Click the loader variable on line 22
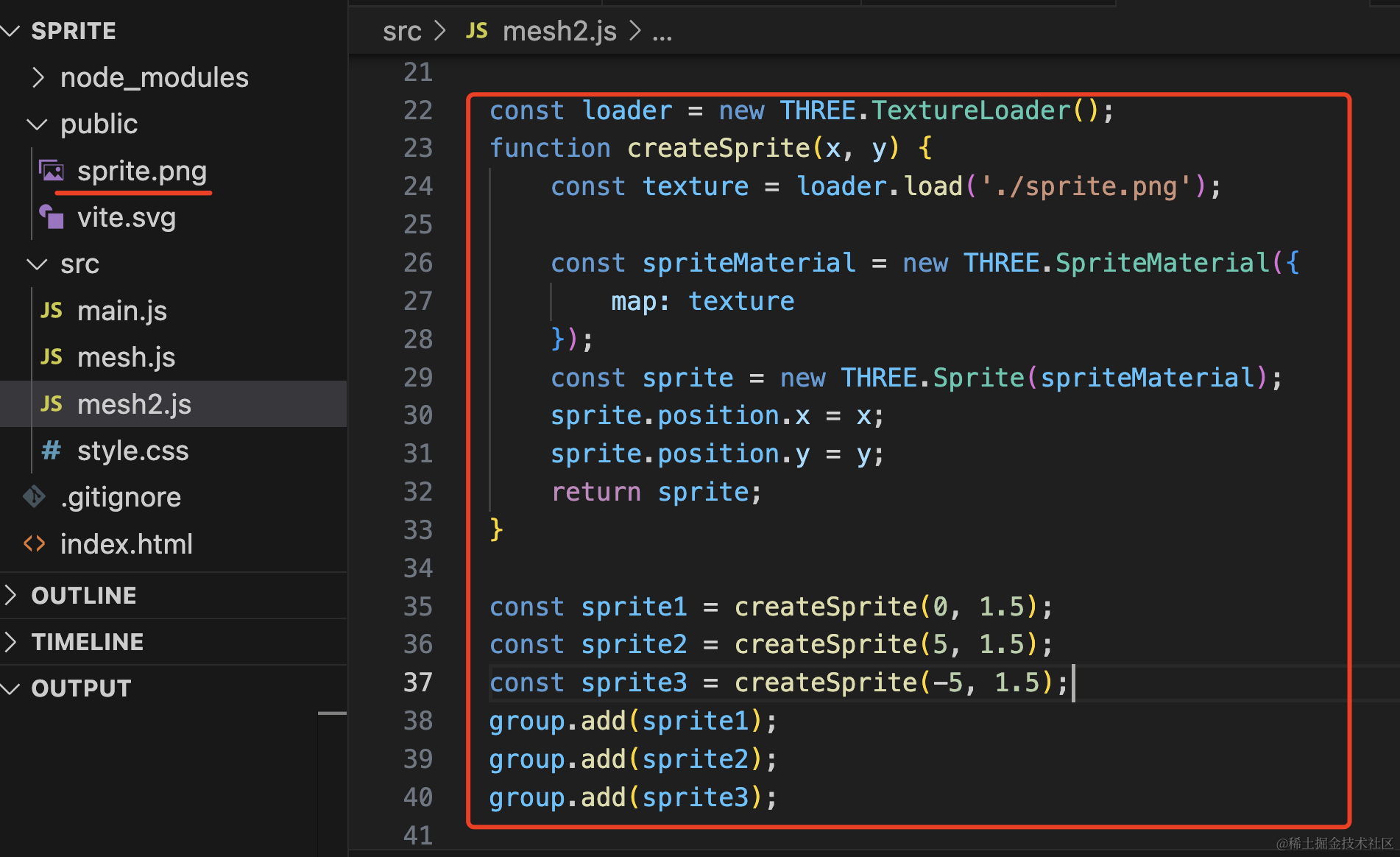Image resolution: width=1400 pixels, height=857 pixels. coord(627,110)
